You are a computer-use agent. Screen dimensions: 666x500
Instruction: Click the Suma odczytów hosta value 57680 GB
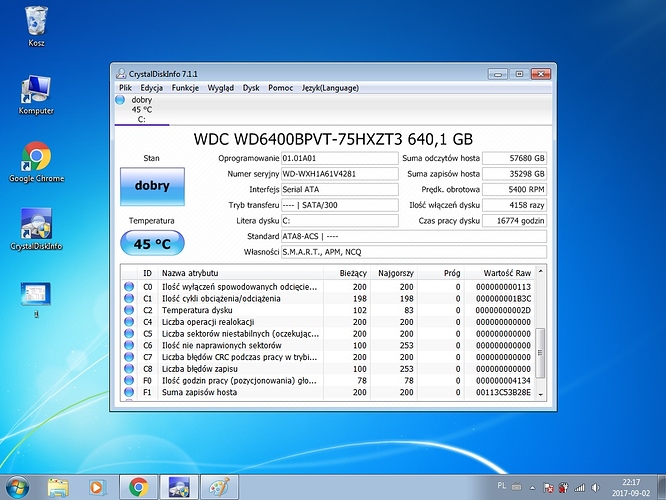(x=514, y=158)
